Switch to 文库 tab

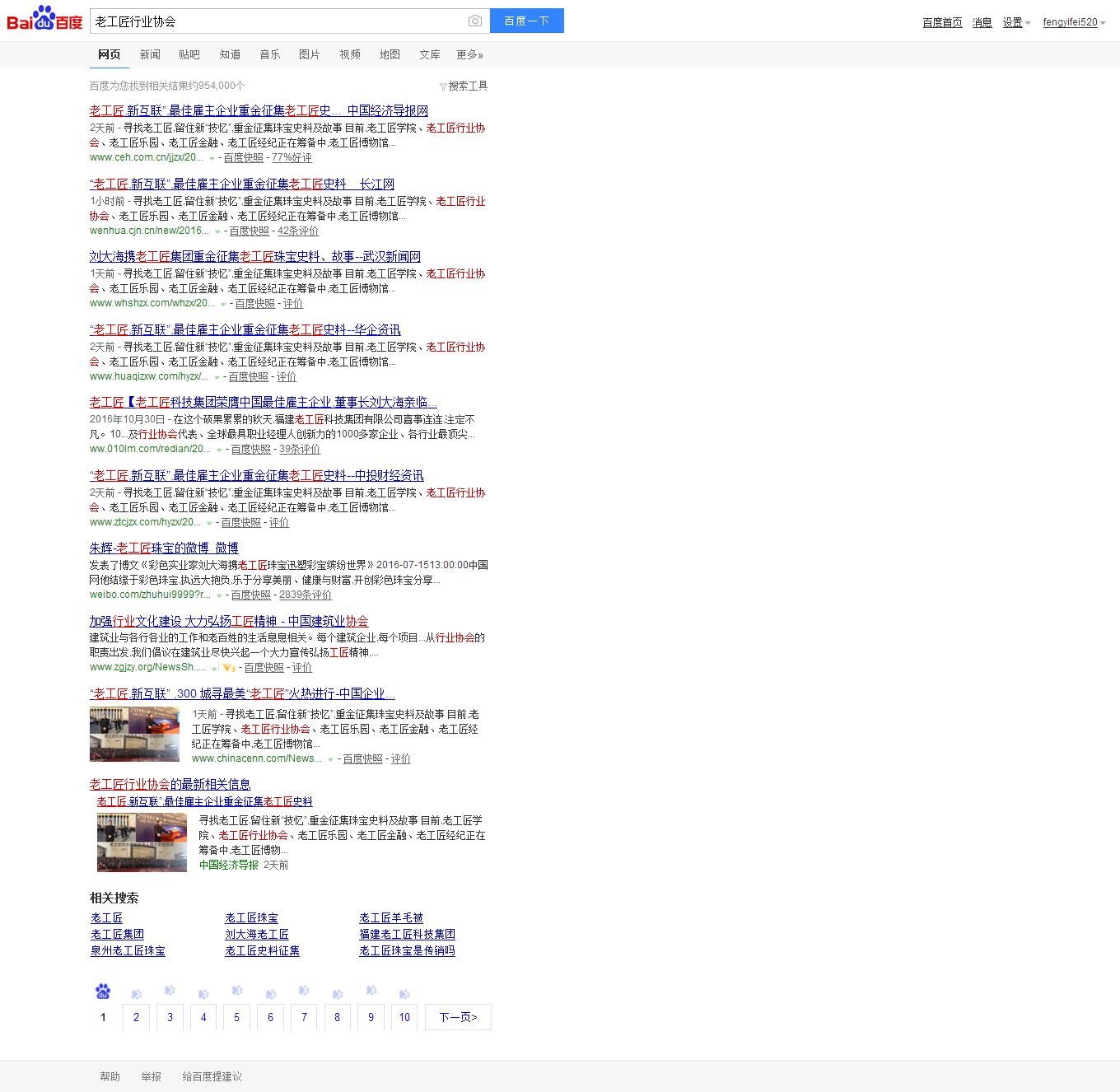(x=430, y=54)
